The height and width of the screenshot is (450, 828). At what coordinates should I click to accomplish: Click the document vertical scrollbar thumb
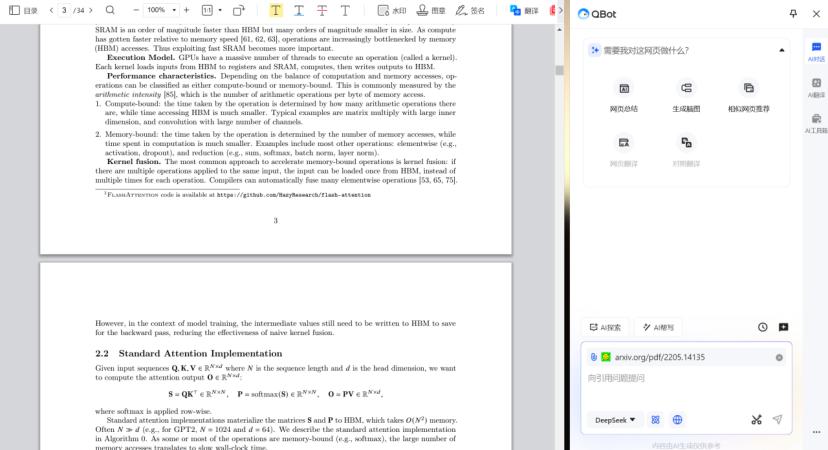559,70
